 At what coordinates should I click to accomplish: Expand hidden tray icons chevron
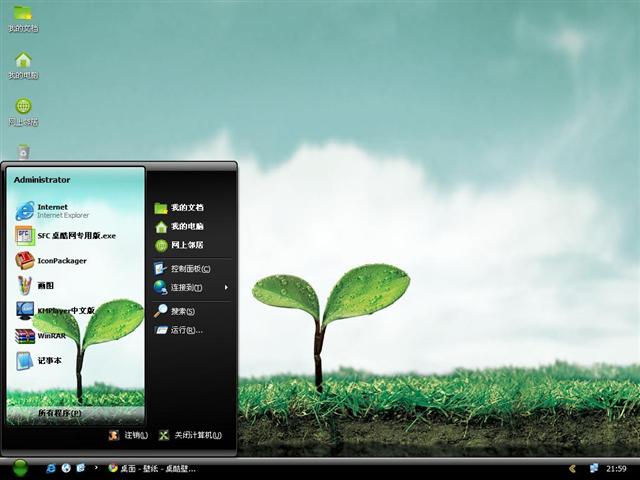click(572, 469)
